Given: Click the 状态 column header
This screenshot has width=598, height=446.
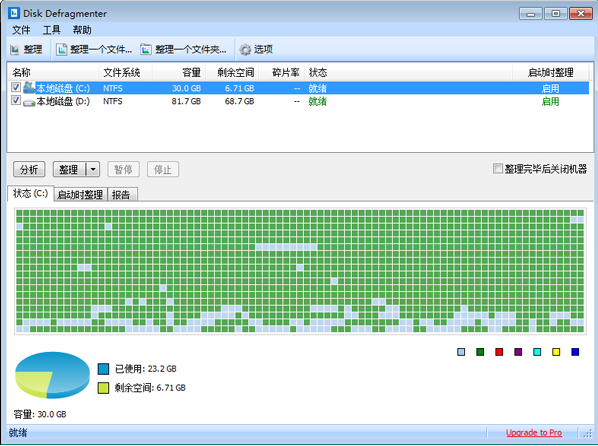Looking at the screenshot, I should pyautogui.click(x=408, y=72).
